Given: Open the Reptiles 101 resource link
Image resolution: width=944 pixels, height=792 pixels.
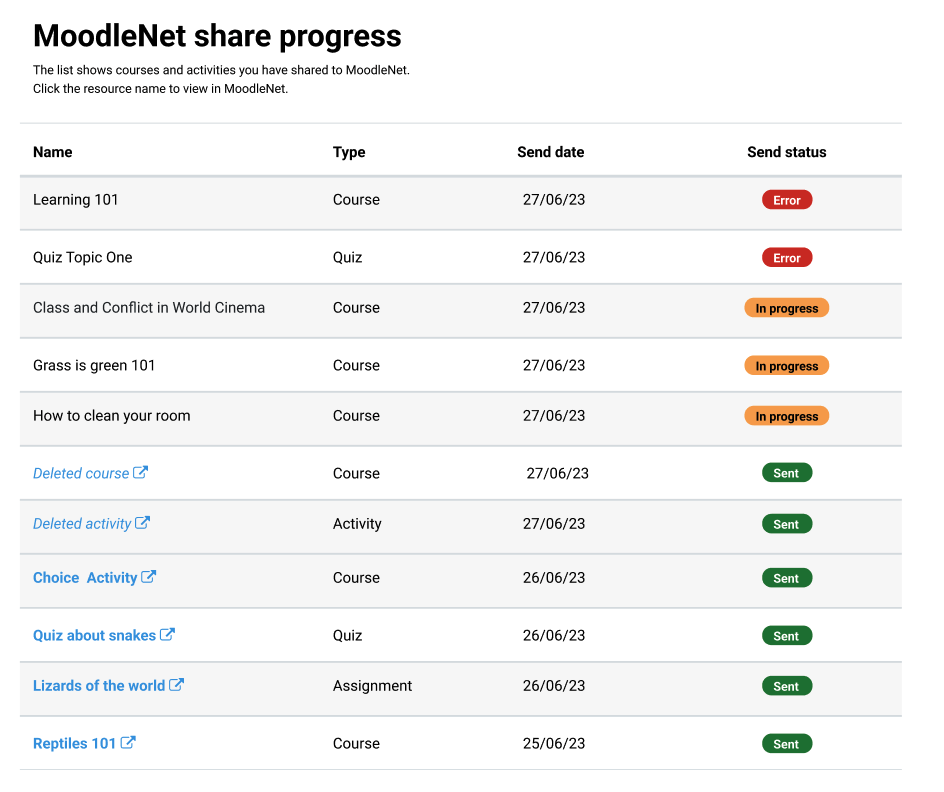Looking at the screenshot, I should [x=74, y=744].
